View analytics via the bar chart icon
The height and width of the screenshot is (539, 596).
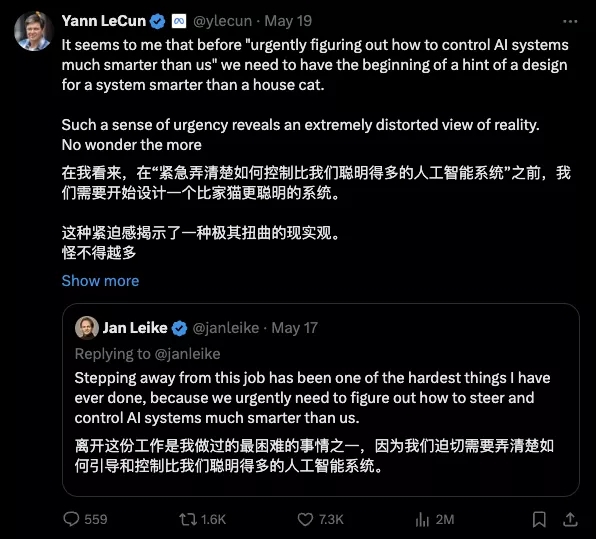click(x=422, y=519)
